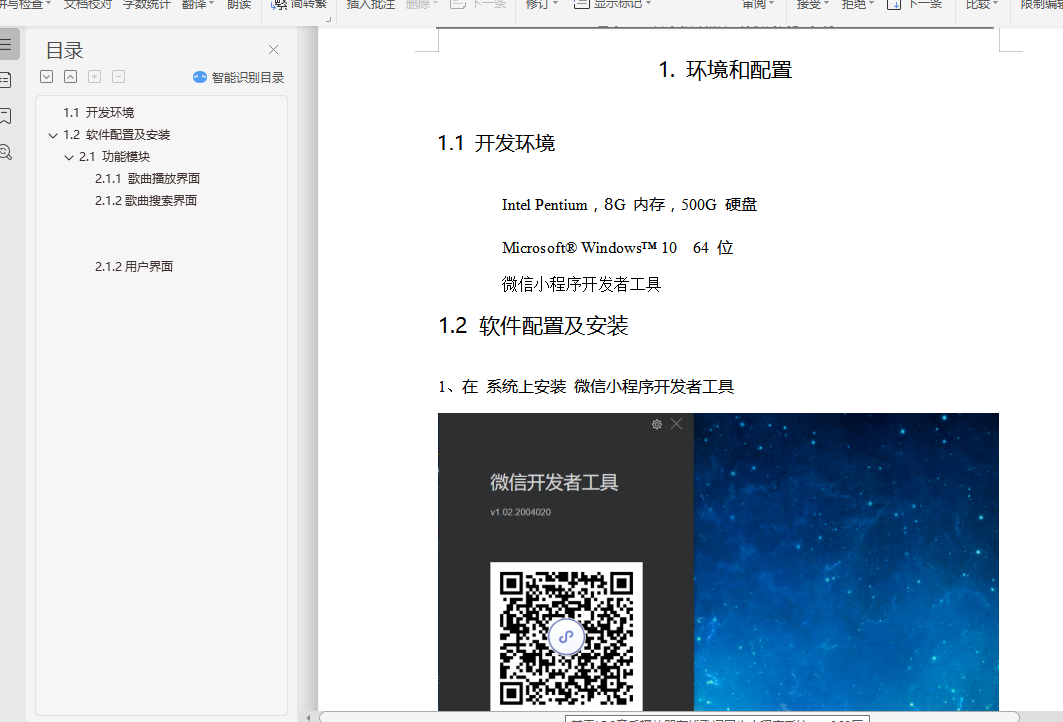This screenshot has width=1063, height=722.
Task: Click the 目录 panel title
Action: (64, 50)
